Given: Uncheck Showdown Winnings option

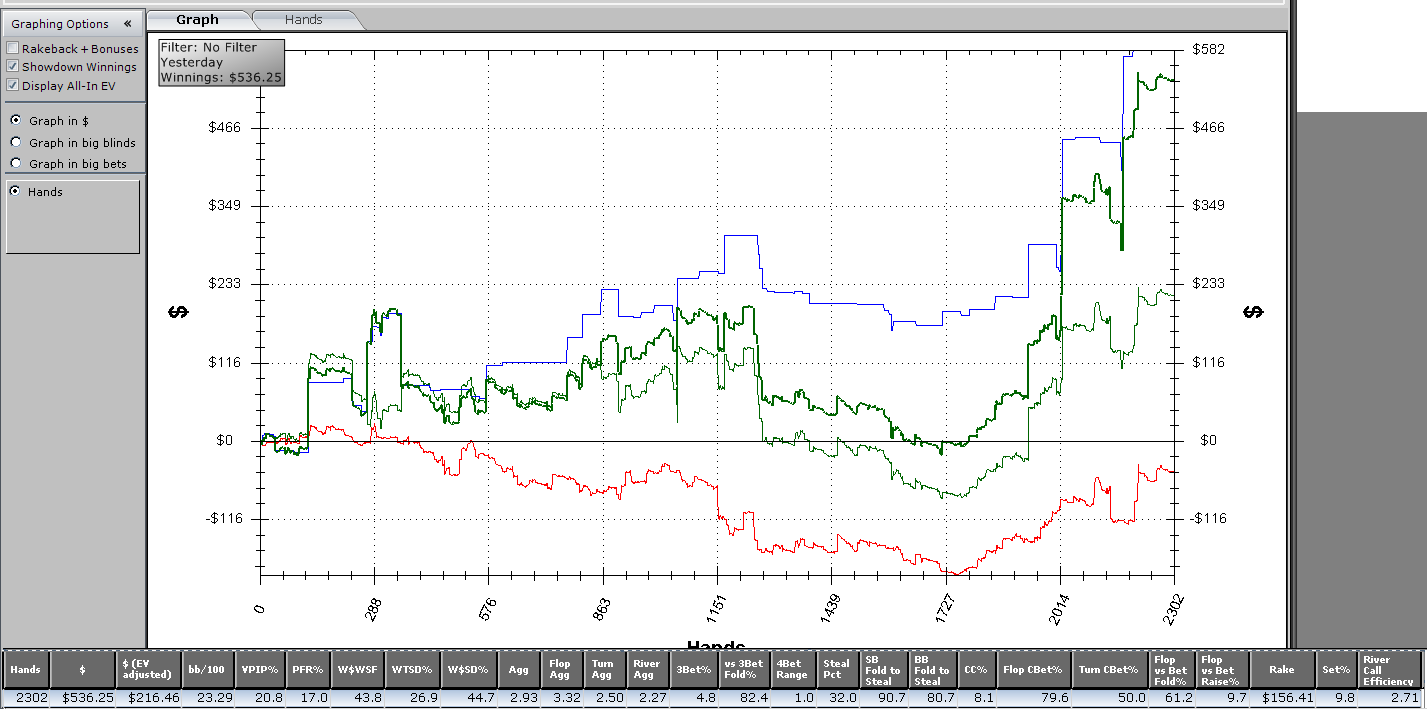Looking at the screenshot, I should point(13,67).
